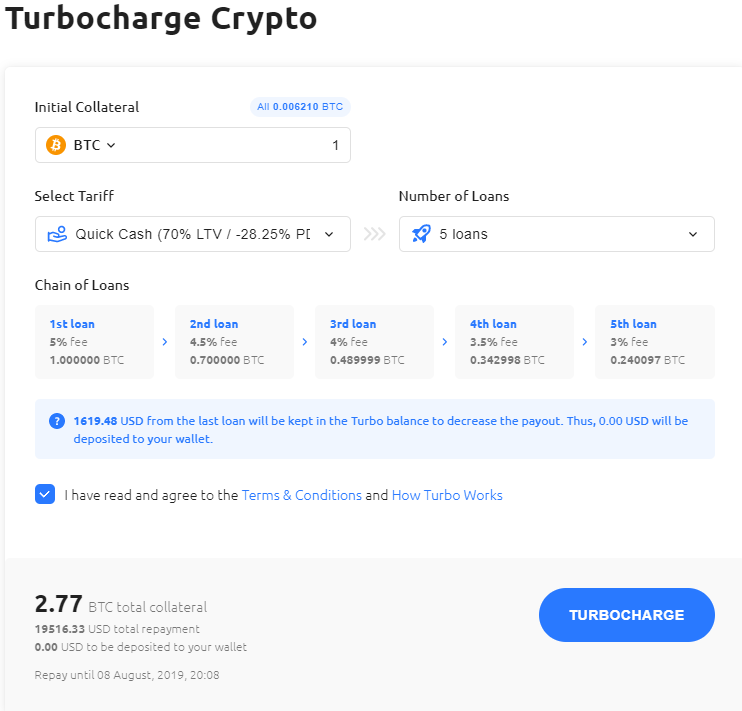Screen dimensions: 742x711
Task: Click the rocket icon in Number of Loans
Action: 421,234
